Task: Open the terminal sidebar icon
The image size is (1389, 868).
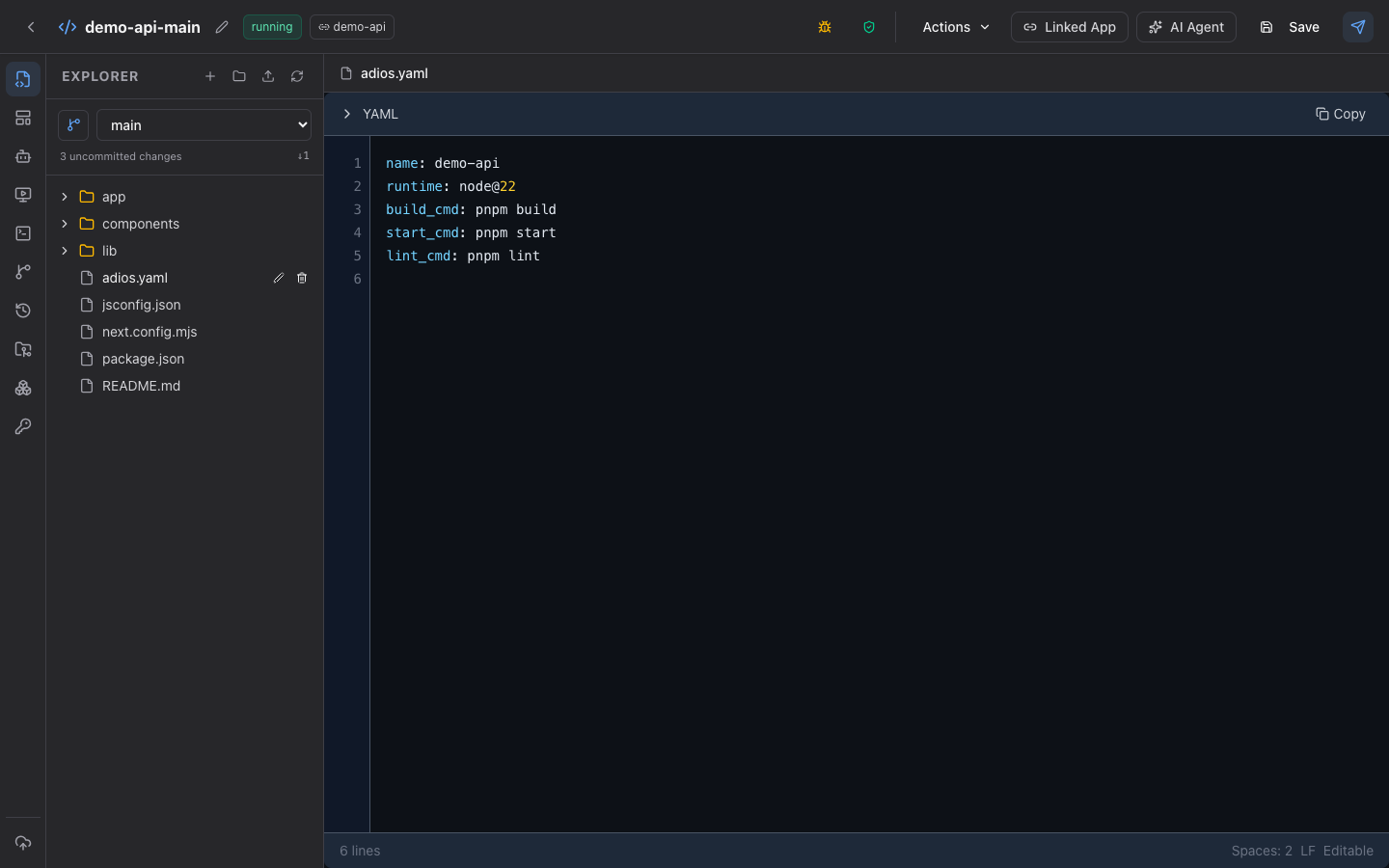Action: coord(23,233)
